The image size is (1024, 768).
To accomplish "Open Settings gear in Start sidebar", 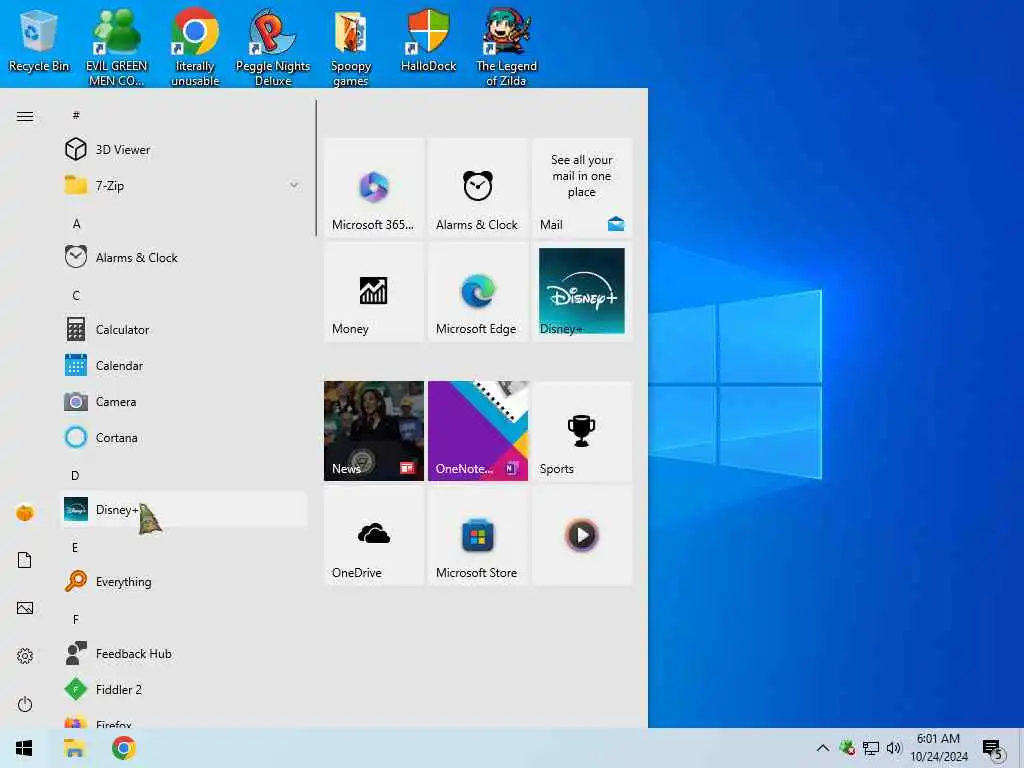I will click(x=25, y=656).
